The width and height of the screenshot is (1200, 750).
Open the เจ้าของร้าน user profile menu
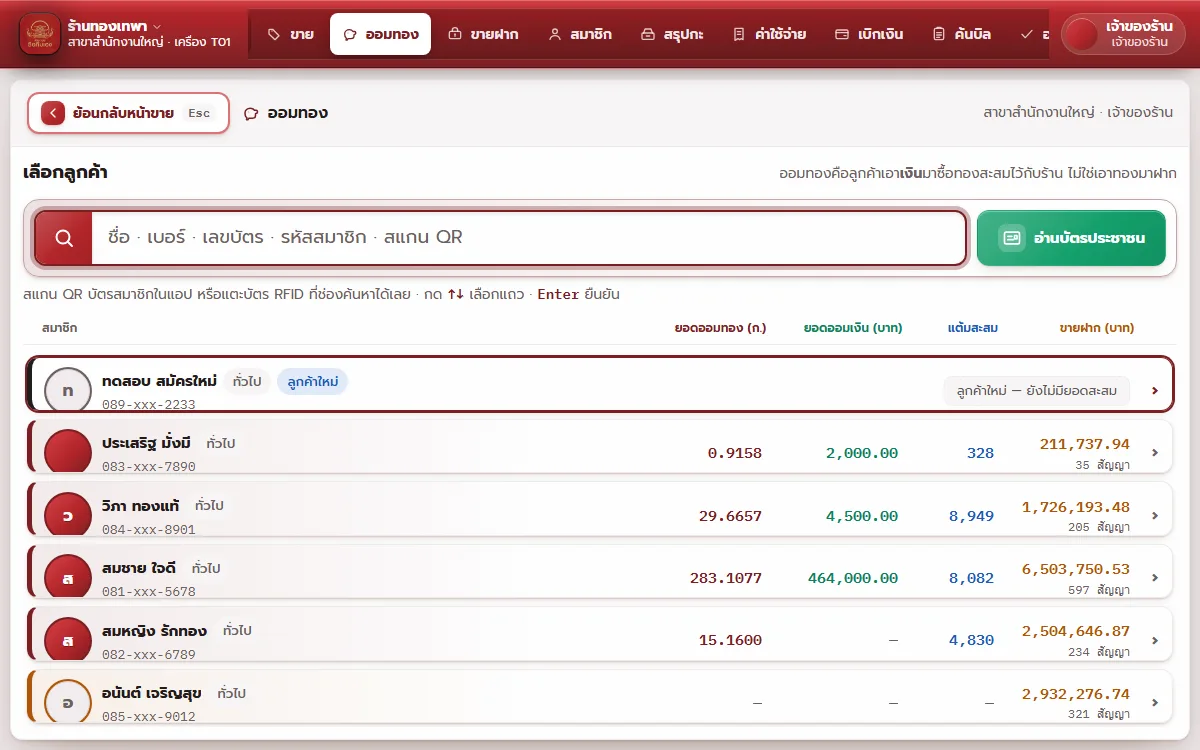(x=1123, y=34)
